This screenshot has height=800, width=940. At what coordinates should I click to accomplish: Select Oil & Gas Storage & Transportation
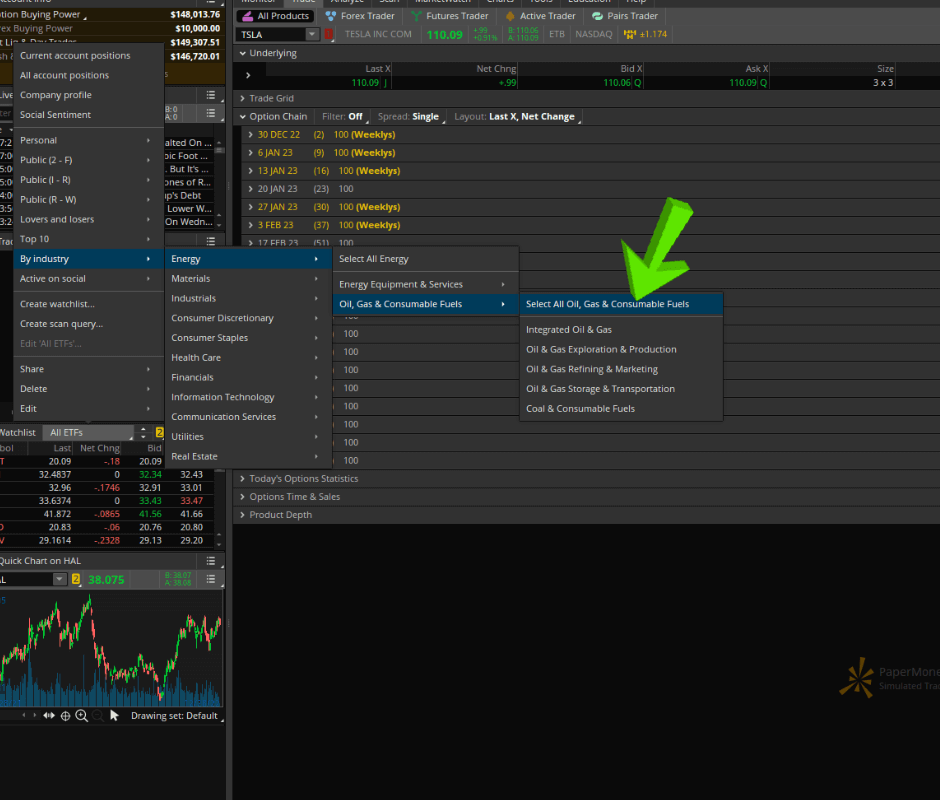621,389
